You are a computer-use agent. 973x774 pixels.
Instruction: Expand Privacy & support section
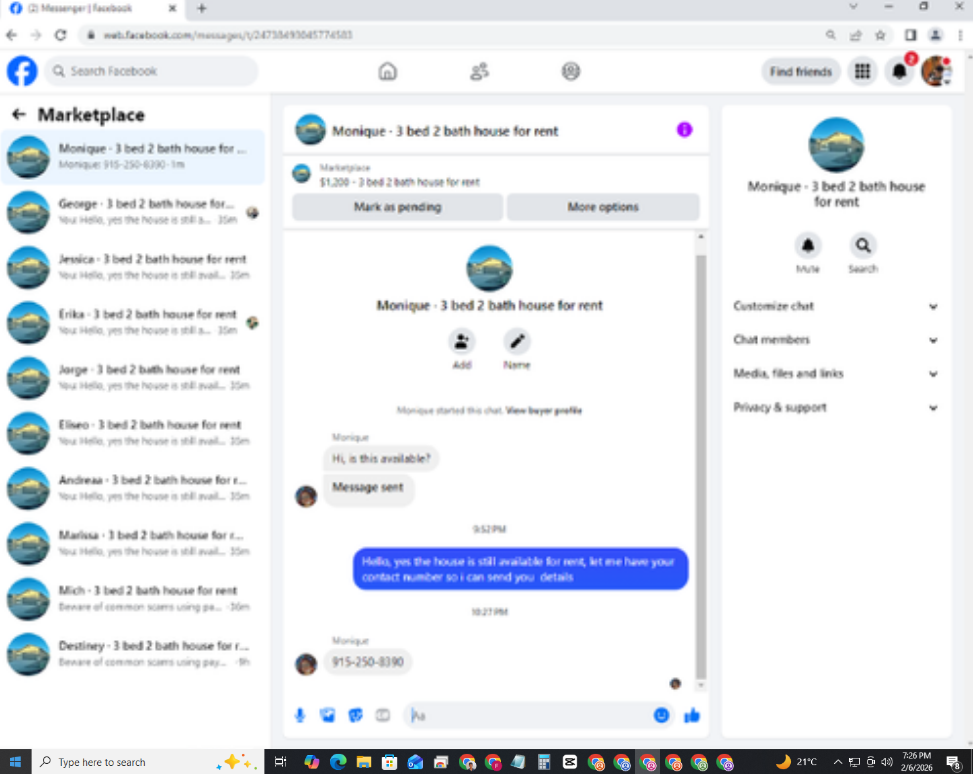835,408
